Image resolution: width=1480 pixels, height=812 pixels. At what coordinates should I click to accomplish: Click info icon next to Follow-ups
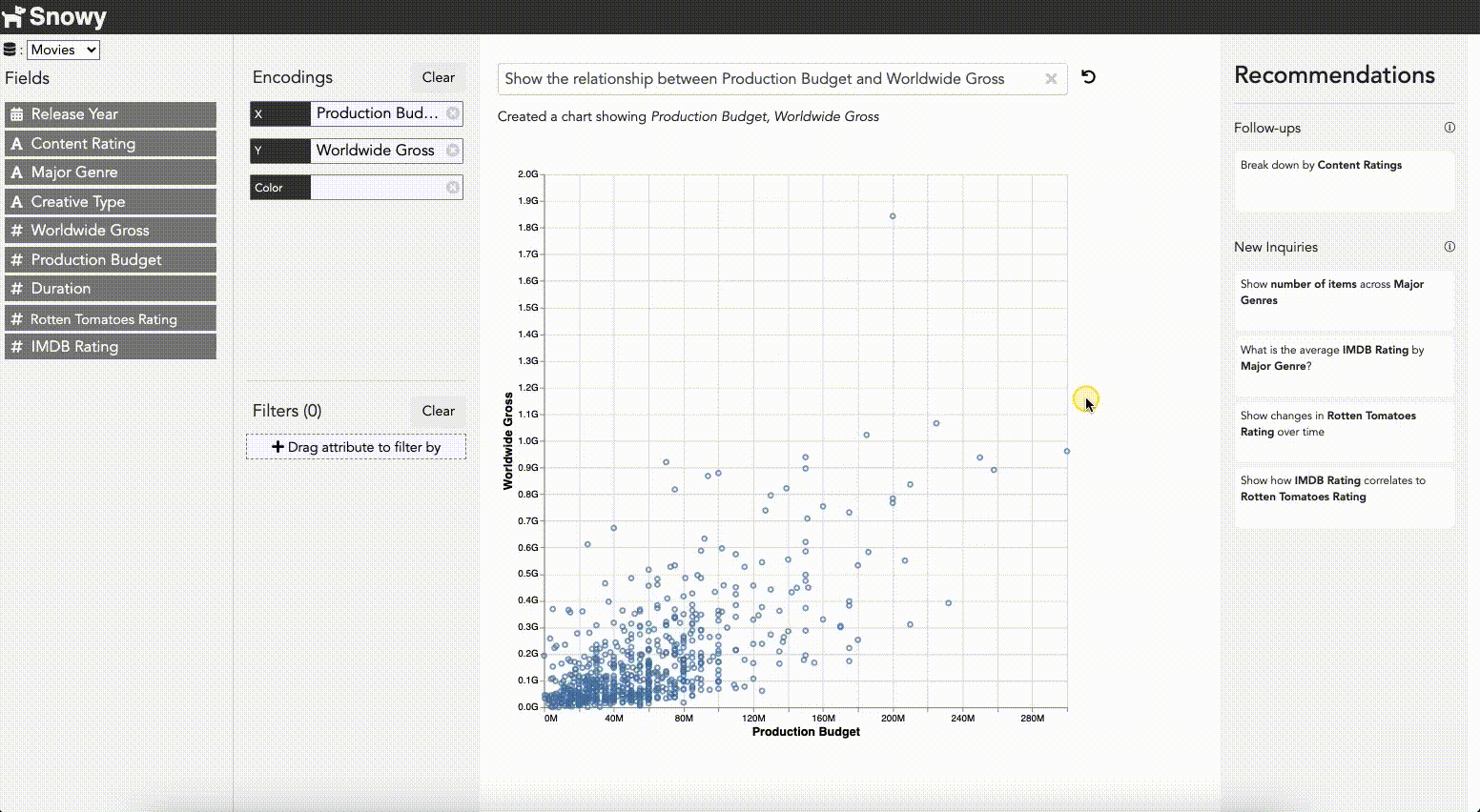click(1449, 128)
